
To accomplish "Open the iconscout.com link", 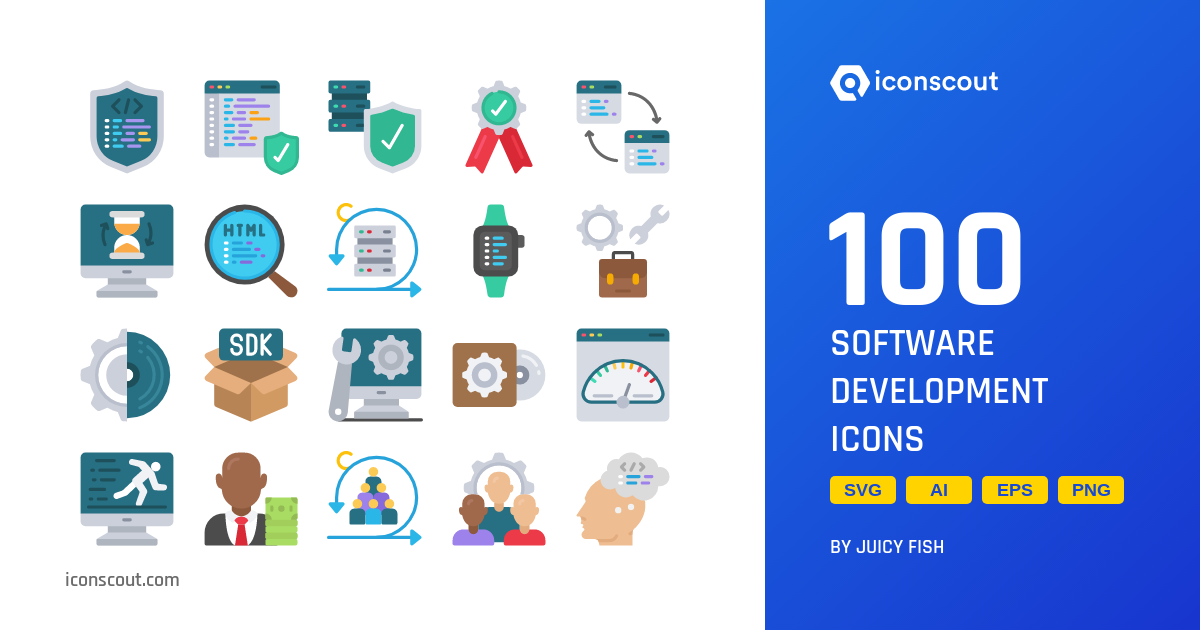I will point(121,580).
